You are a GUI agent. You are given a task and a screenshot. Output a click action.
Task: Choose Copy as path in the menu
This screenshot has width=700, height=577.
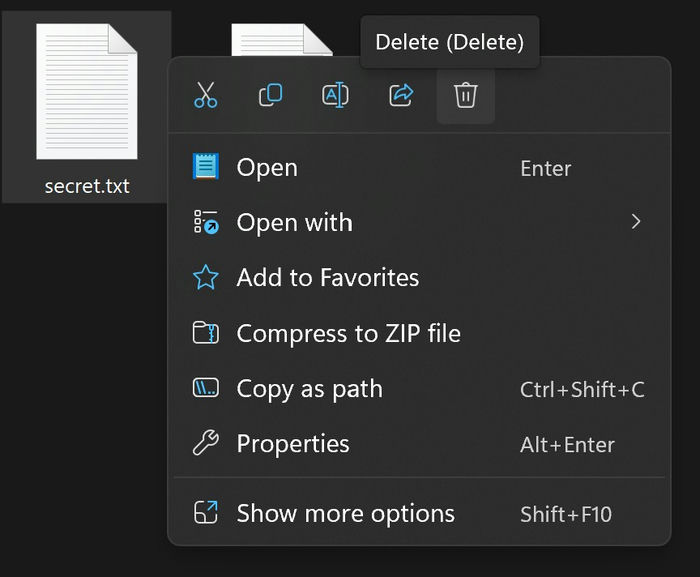309,389
